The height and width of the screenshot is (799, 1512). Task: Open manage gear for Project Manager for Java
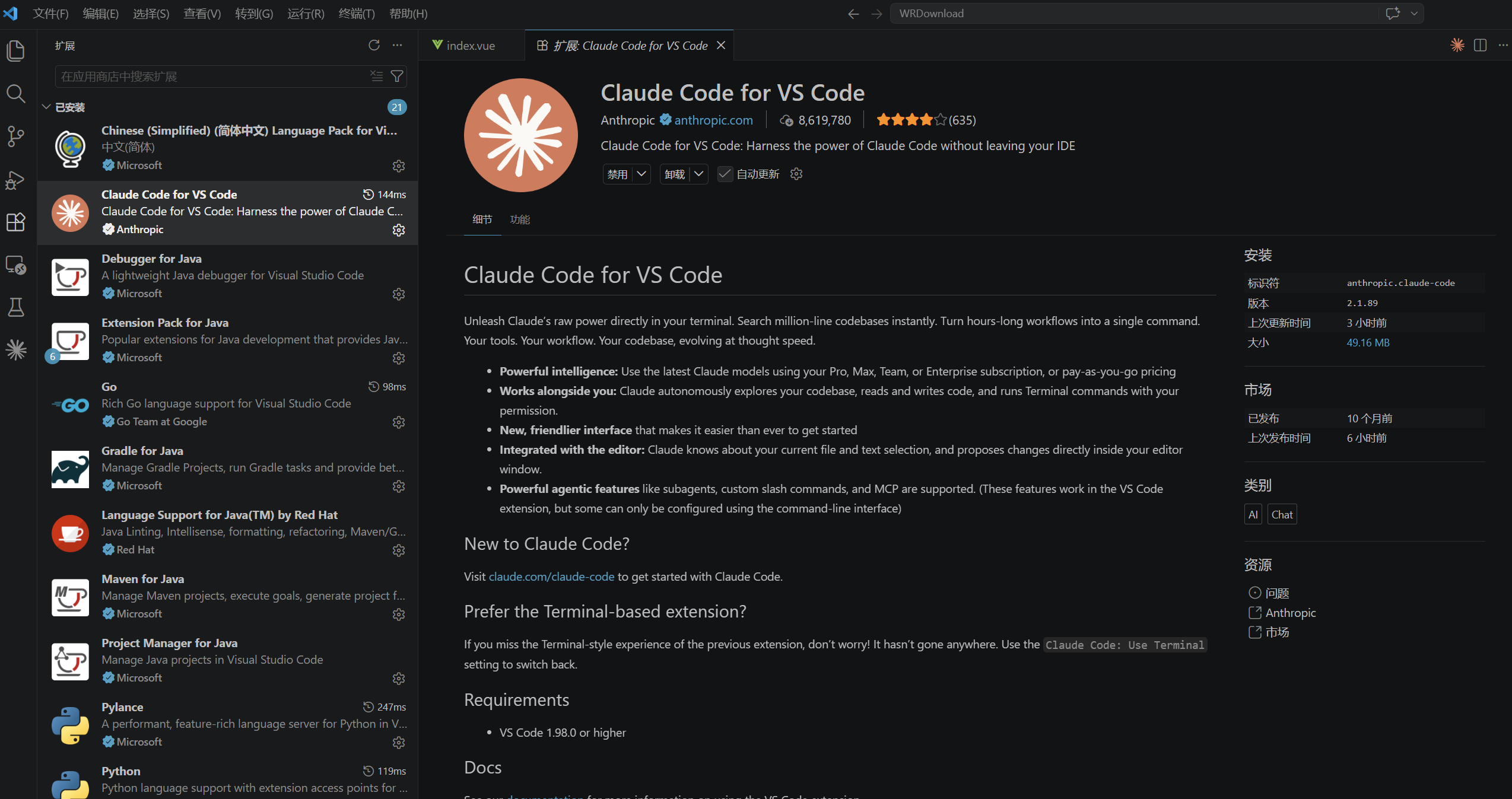click(399, 679)
